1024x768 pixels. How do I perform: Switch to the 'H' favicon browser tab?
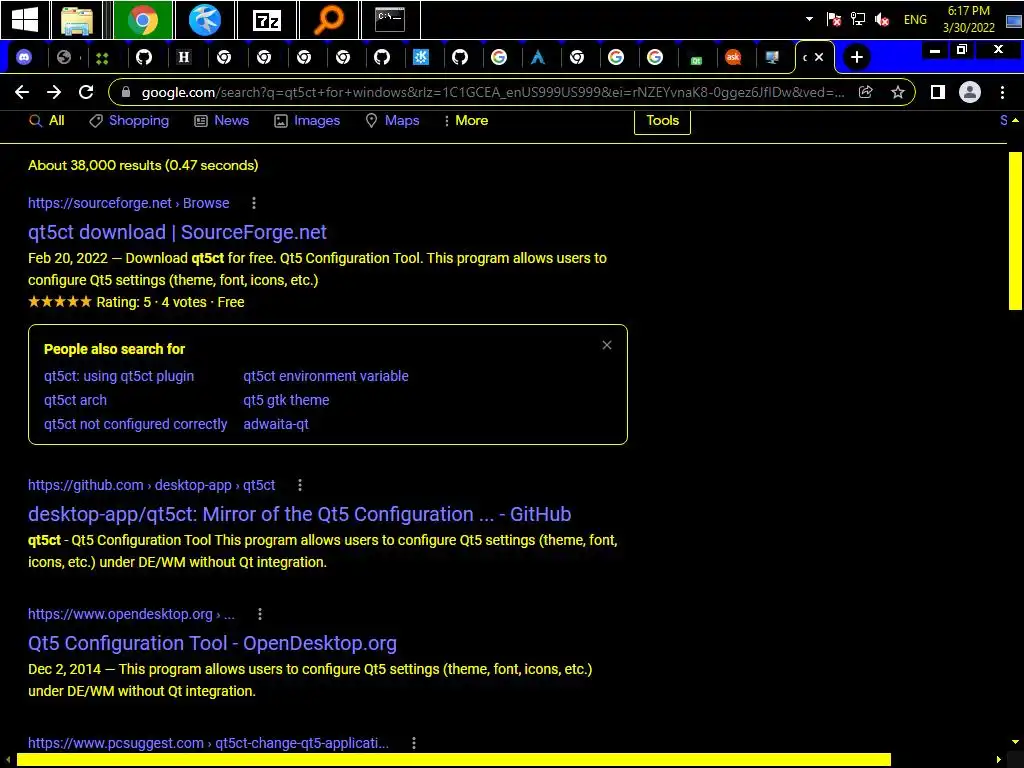[x=184, y=57]
